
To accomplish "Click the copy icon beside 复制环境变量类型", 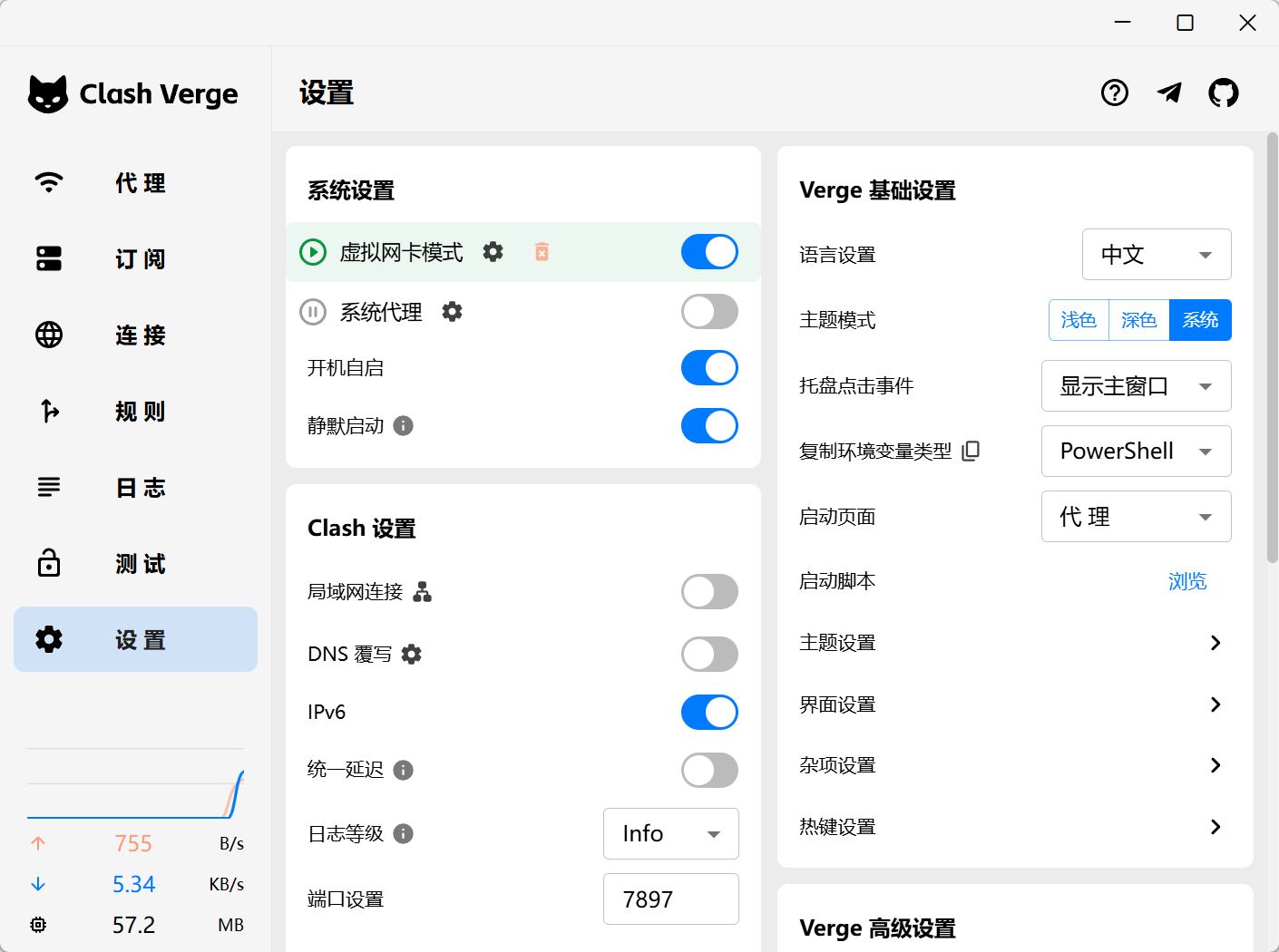I will [x=971, y=451].
